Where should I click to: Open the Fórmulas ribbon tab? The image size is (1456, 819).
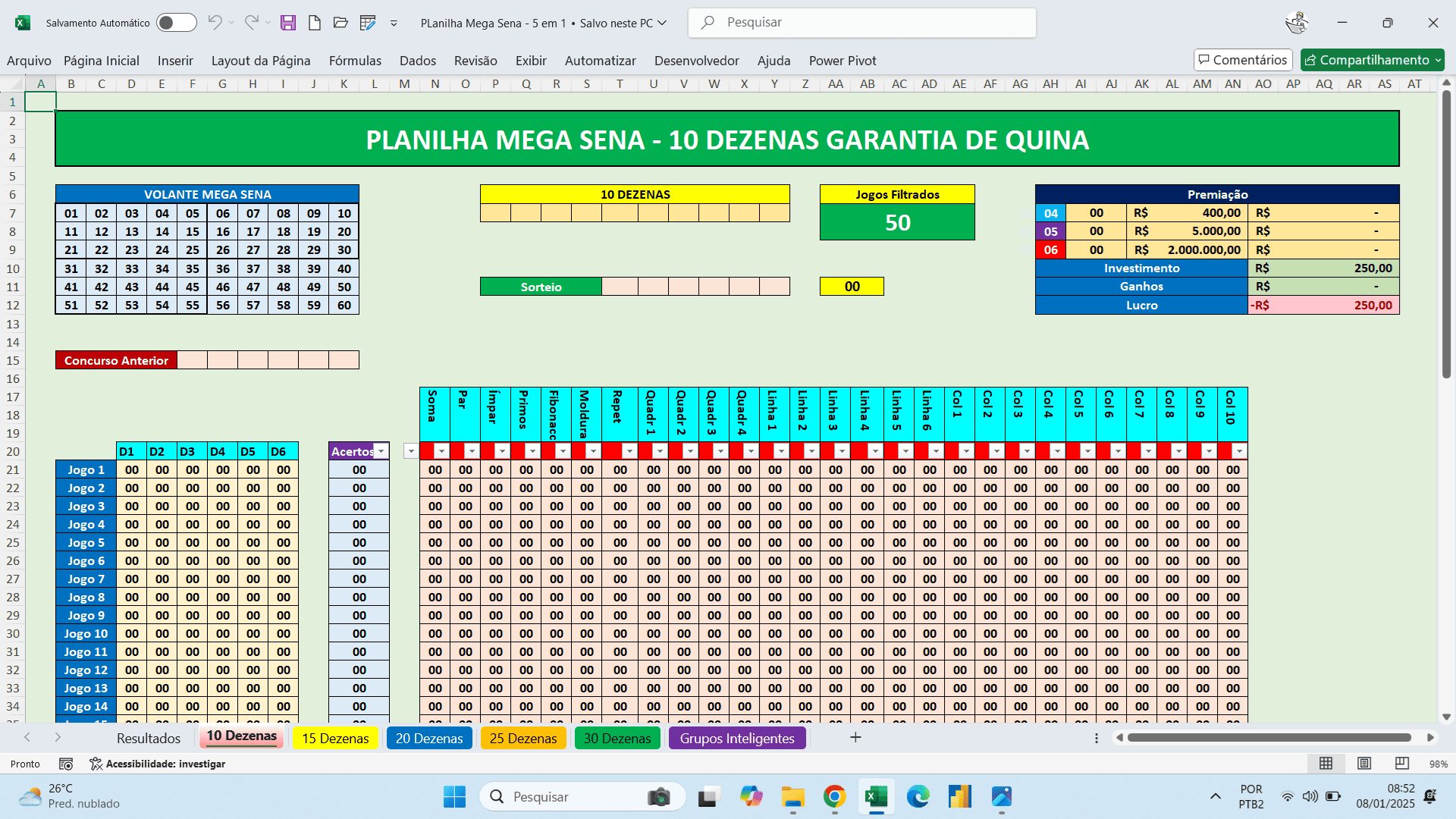click(355, 61)
